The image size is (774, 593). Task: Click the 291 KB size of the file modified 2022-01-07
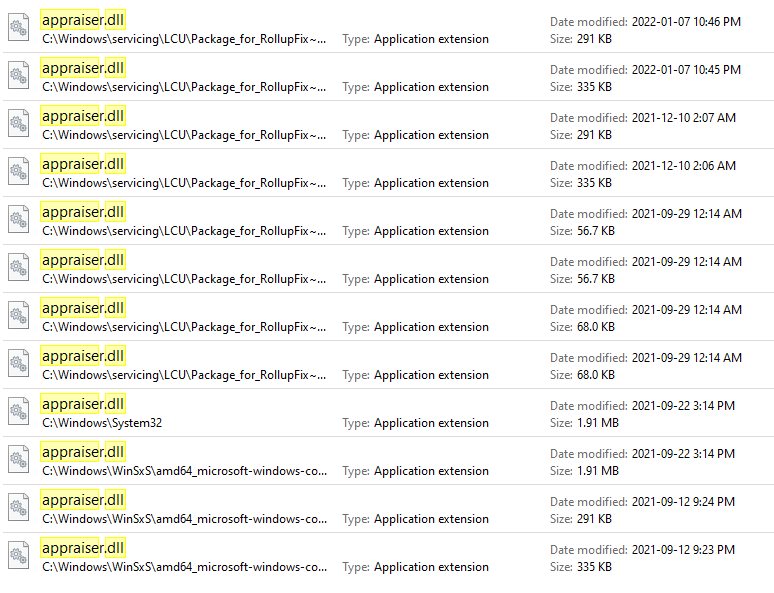coord(594,39)
